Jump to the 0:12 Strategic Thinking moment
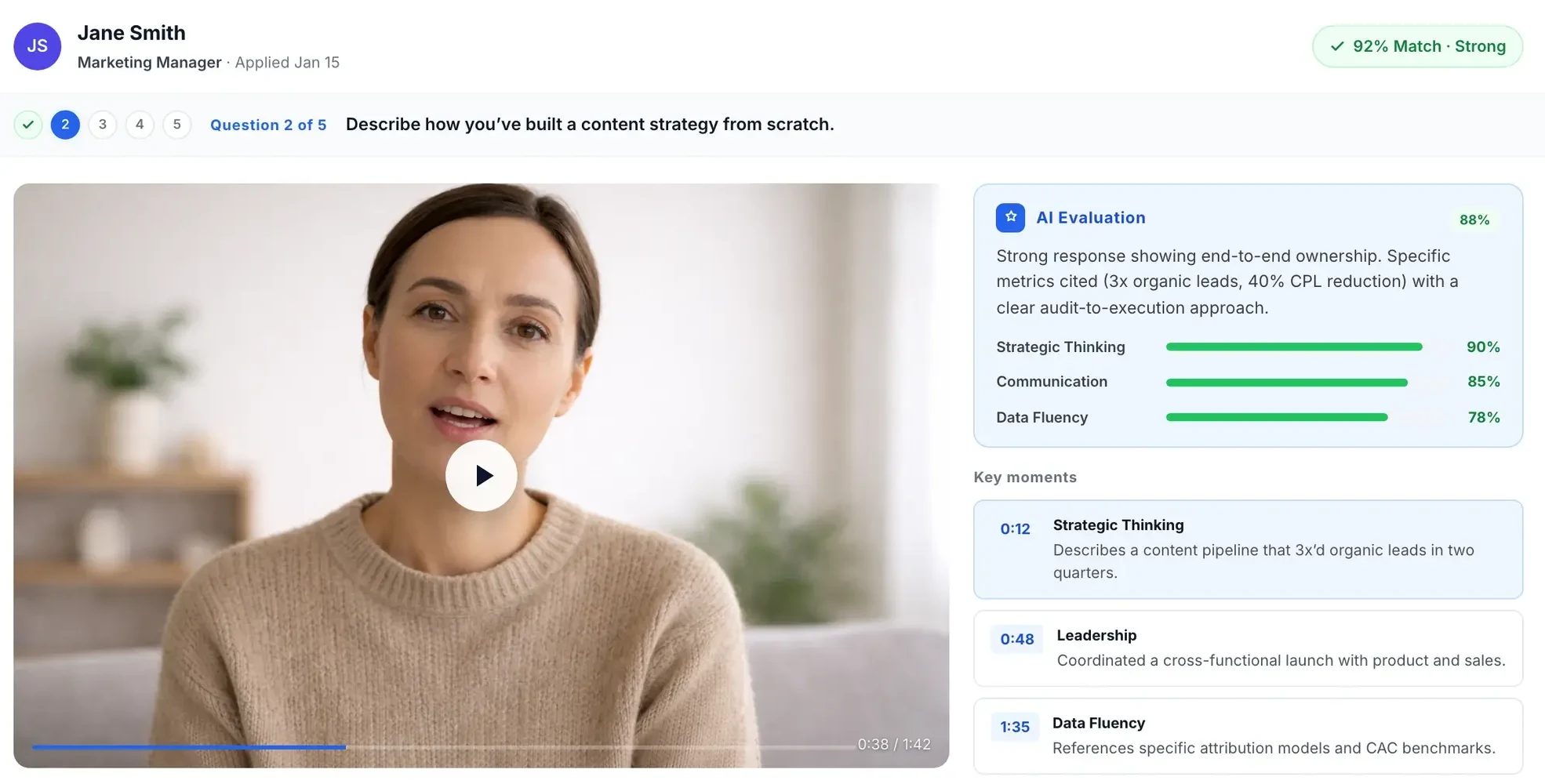The image size is (1545, 784). [x=1248, y=550]
